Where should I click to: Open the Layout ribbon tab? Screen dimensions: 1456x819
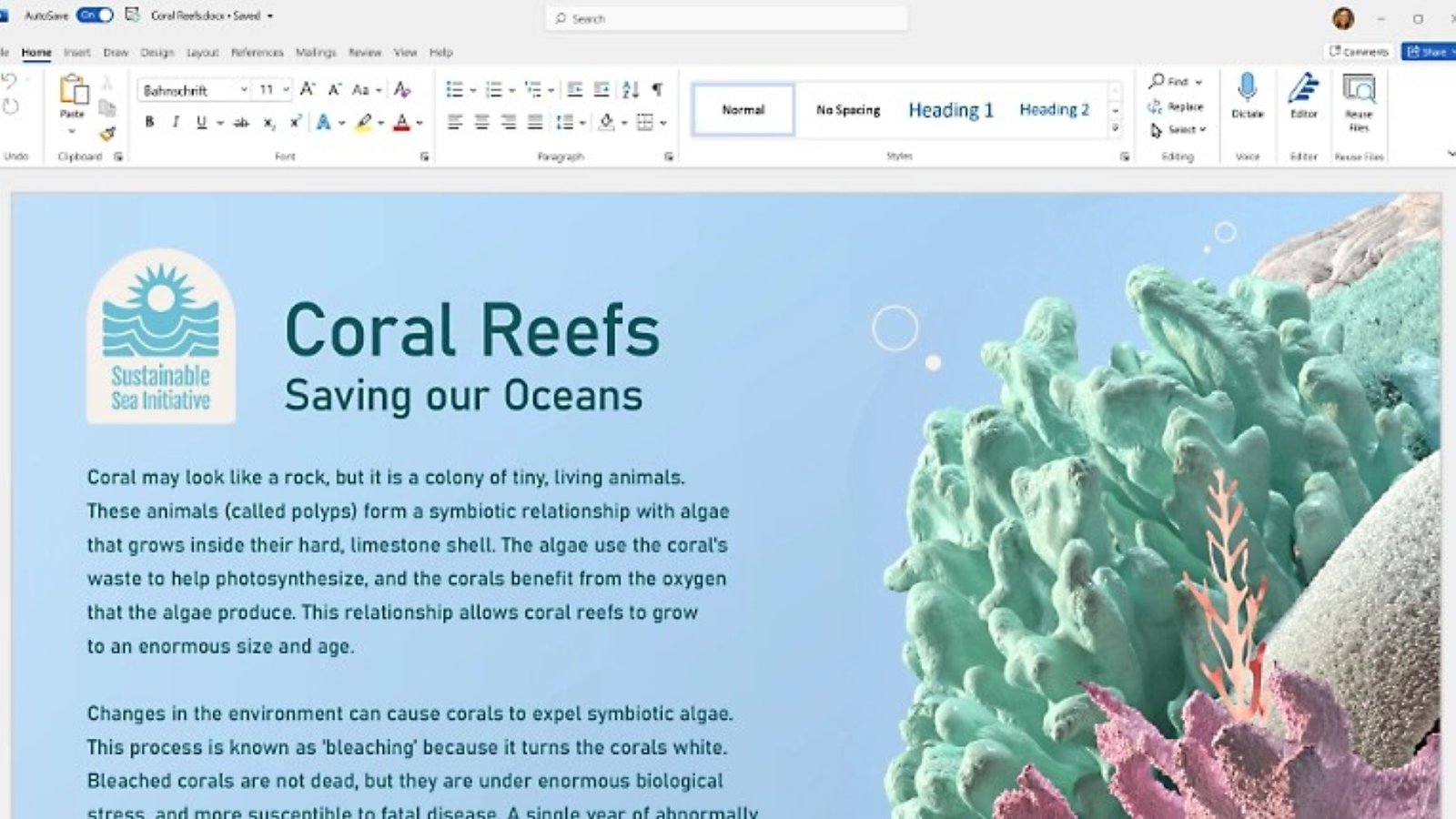(202, 53)
